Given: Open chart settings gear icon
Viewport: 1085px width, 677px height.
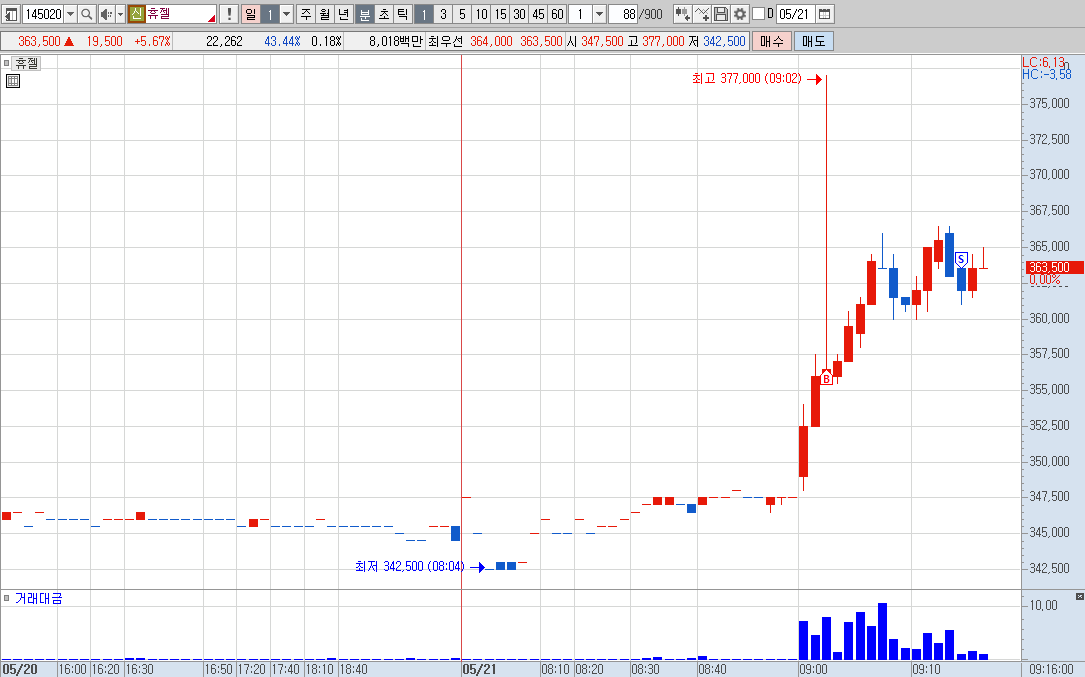Looking at the screenshot, I should 740,14.
